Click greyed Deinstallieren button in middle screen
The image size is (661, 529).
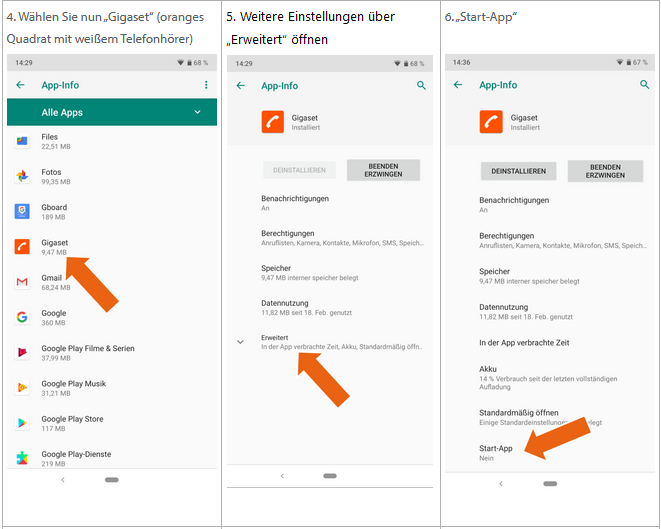tap(299, 170)
